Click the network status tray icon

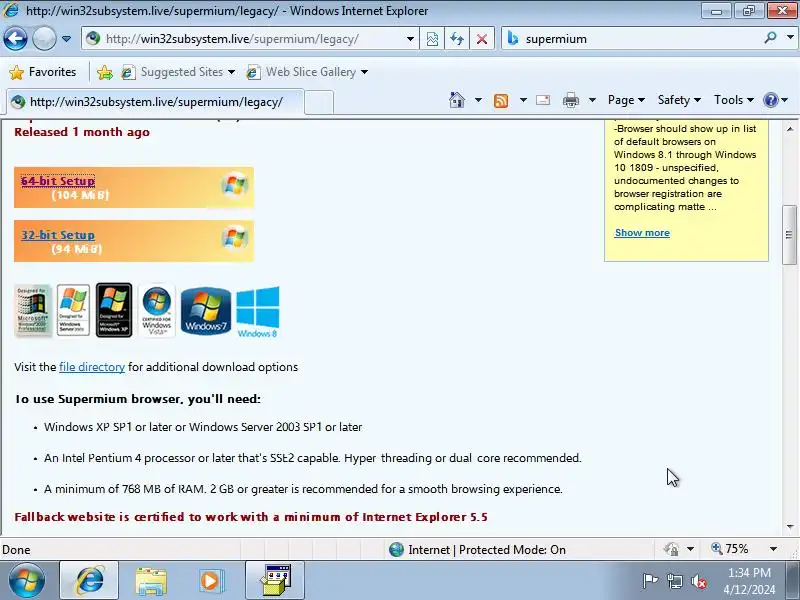coord(674,581)
